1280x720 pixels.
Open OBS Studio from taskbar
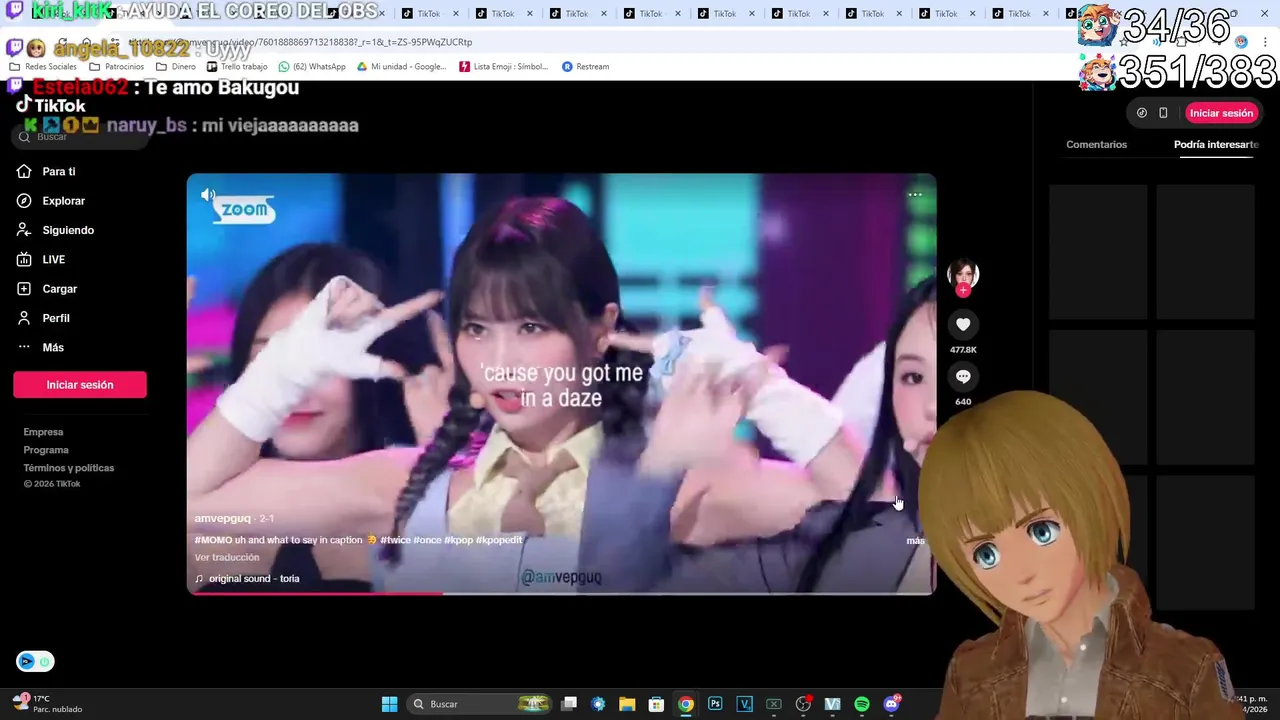(x=803, y=704)
